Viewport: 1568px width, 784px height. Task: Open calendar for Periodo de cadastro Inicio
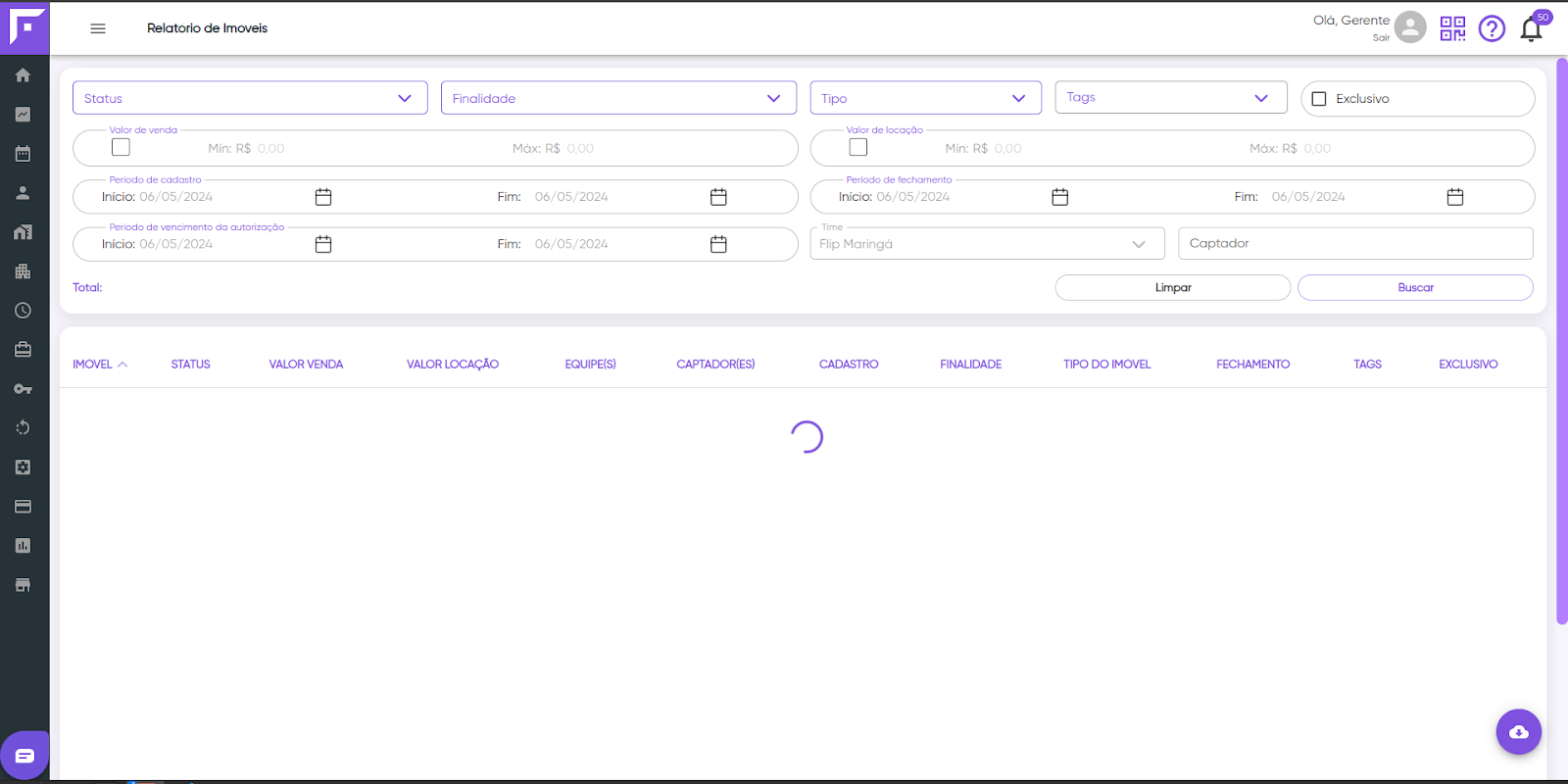(323, 197)
